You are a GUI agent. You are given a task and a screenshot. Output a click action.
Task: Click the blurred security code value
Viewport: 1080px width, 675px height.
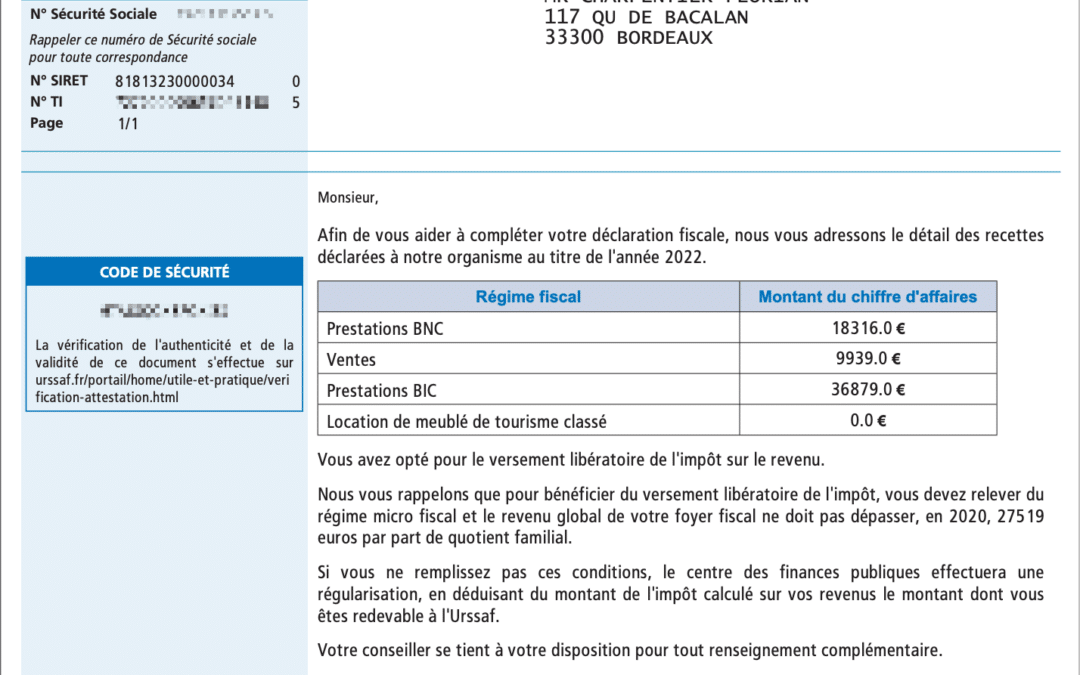[164, 310]
